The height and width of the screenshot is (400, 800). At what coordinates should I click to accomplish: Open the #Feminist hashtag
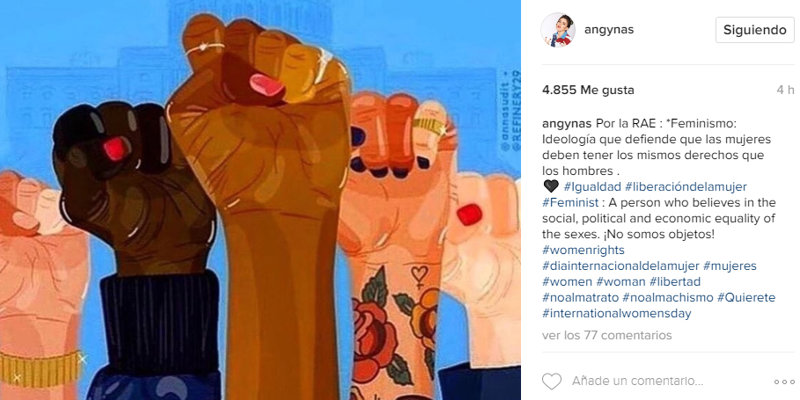point(570,203)
